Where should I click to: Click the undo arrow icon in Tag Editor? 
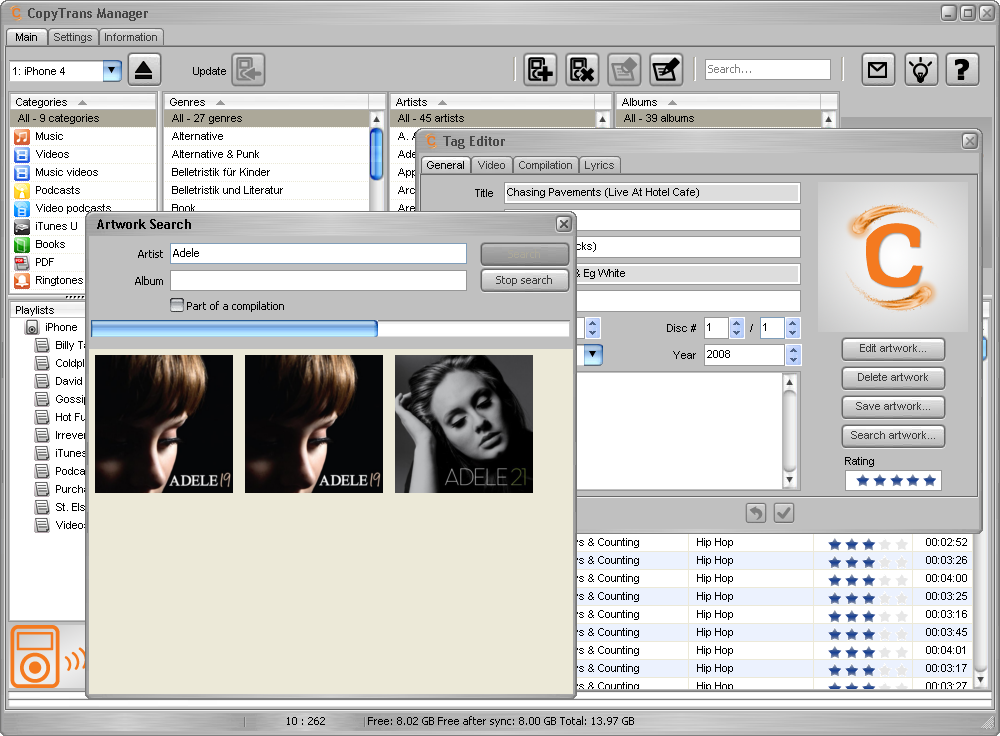[x=756, y=513]
